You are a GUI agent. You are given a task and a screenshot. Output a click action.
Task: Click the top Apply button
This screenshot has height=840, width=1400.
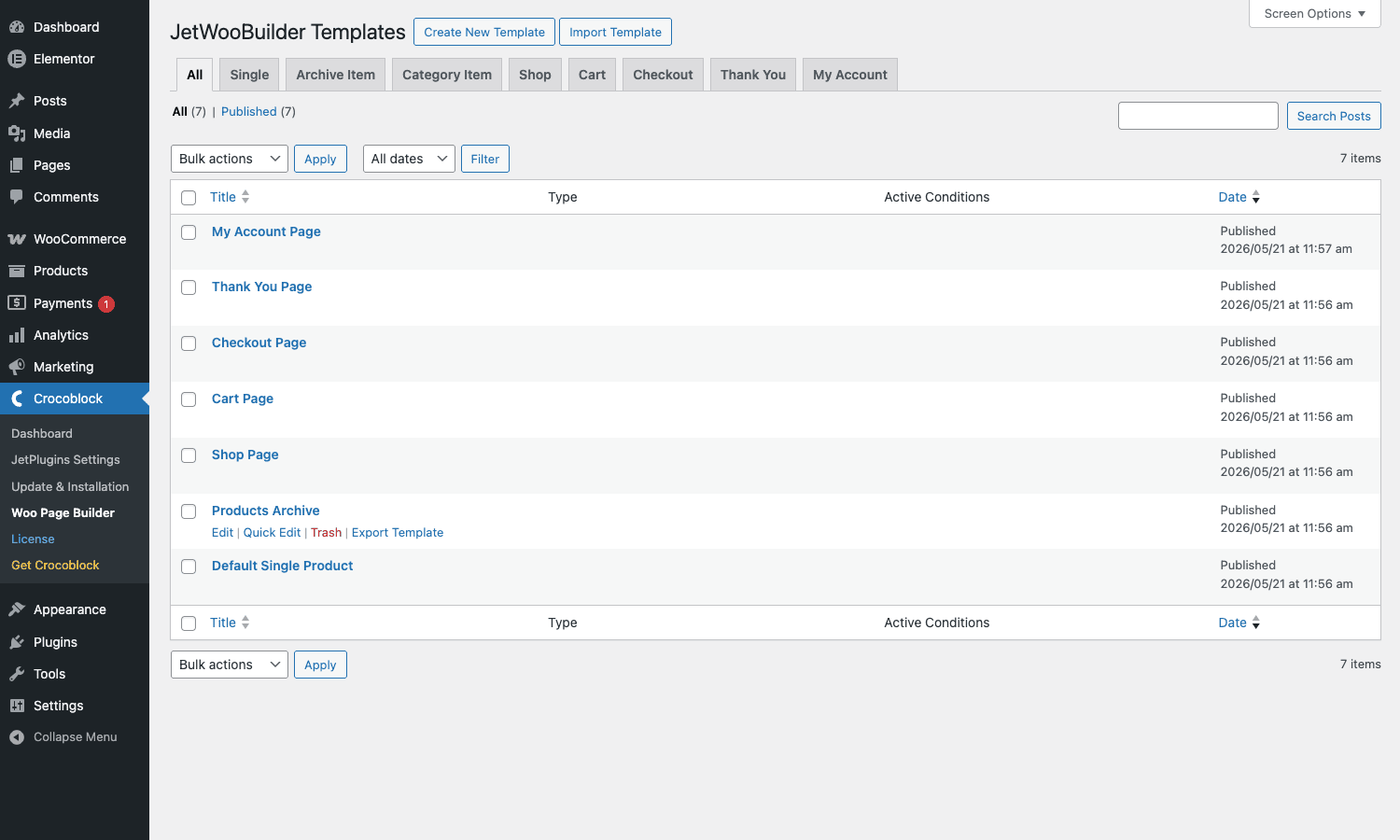coord(320,159)
